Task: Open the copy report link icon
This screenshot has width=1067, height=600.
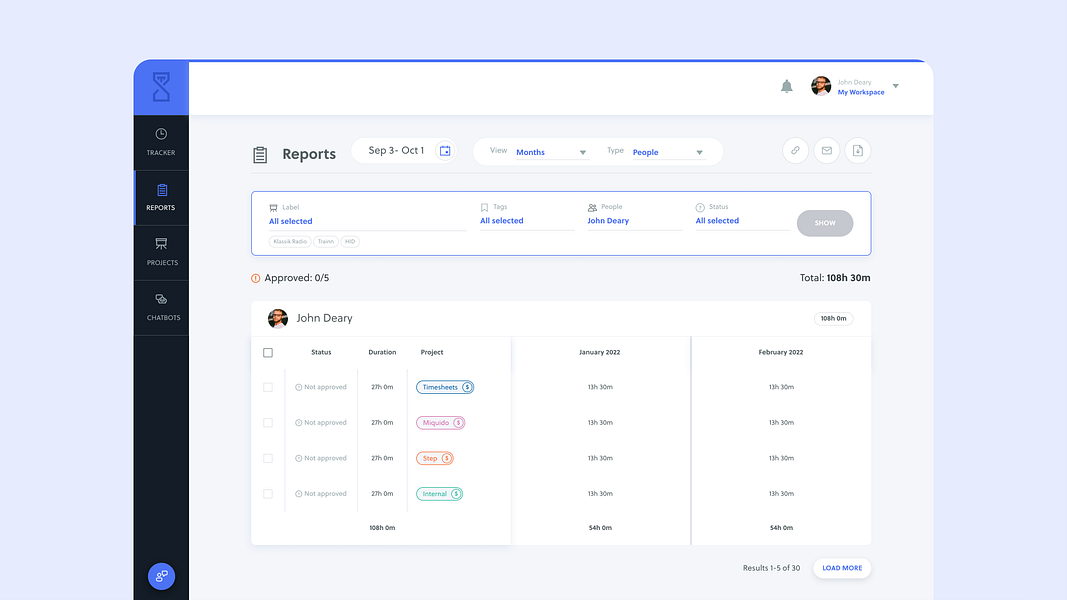Action: click(x=795, y=150)
